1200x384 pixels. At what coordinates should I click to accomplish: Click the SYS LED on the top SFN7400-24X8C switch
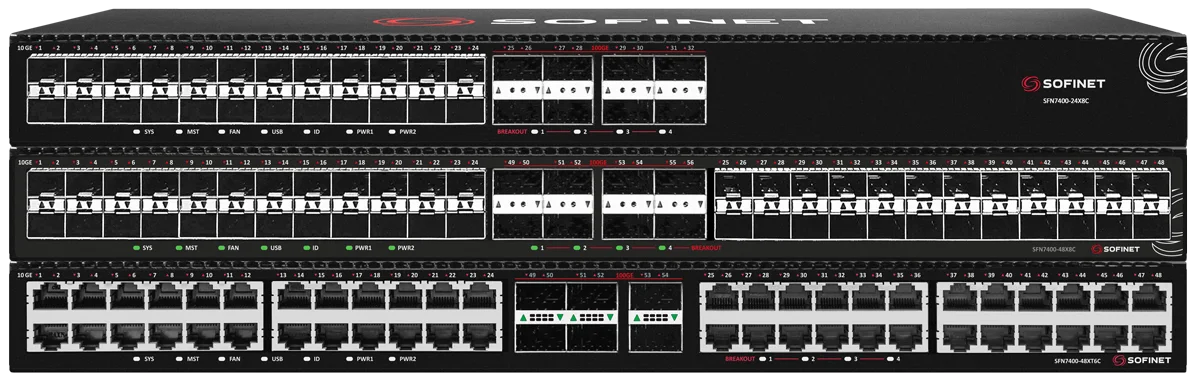(x=137, y=132)
